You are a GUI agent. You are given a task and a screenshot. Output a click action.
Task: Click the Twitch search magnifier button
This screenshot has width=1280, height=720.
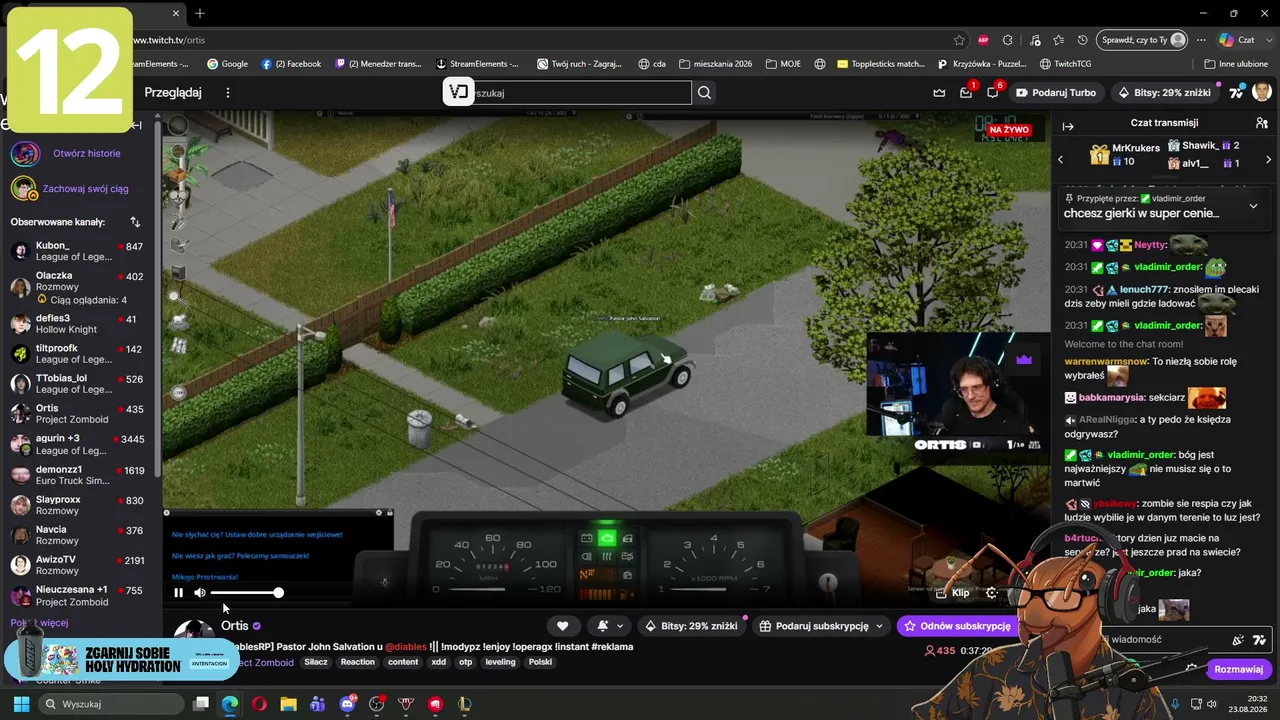click(705, 92)
